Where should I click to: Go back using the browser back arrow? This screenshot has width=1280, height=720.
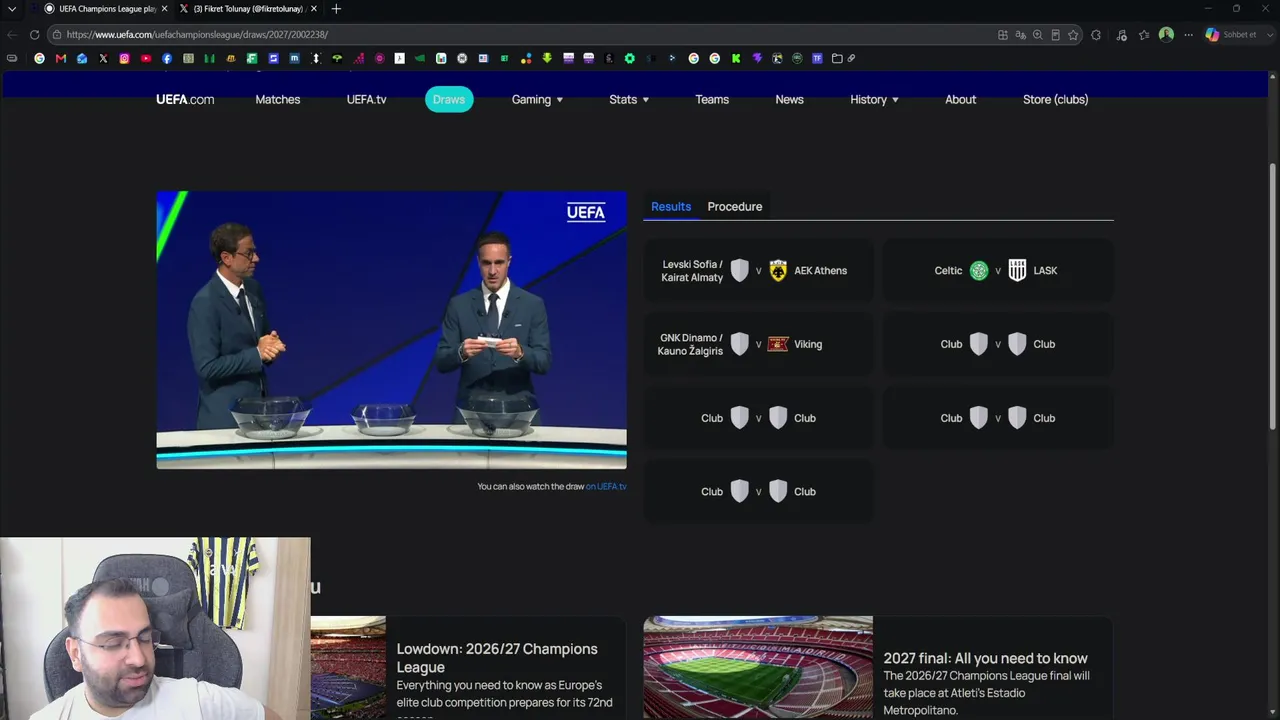point(12,35)
